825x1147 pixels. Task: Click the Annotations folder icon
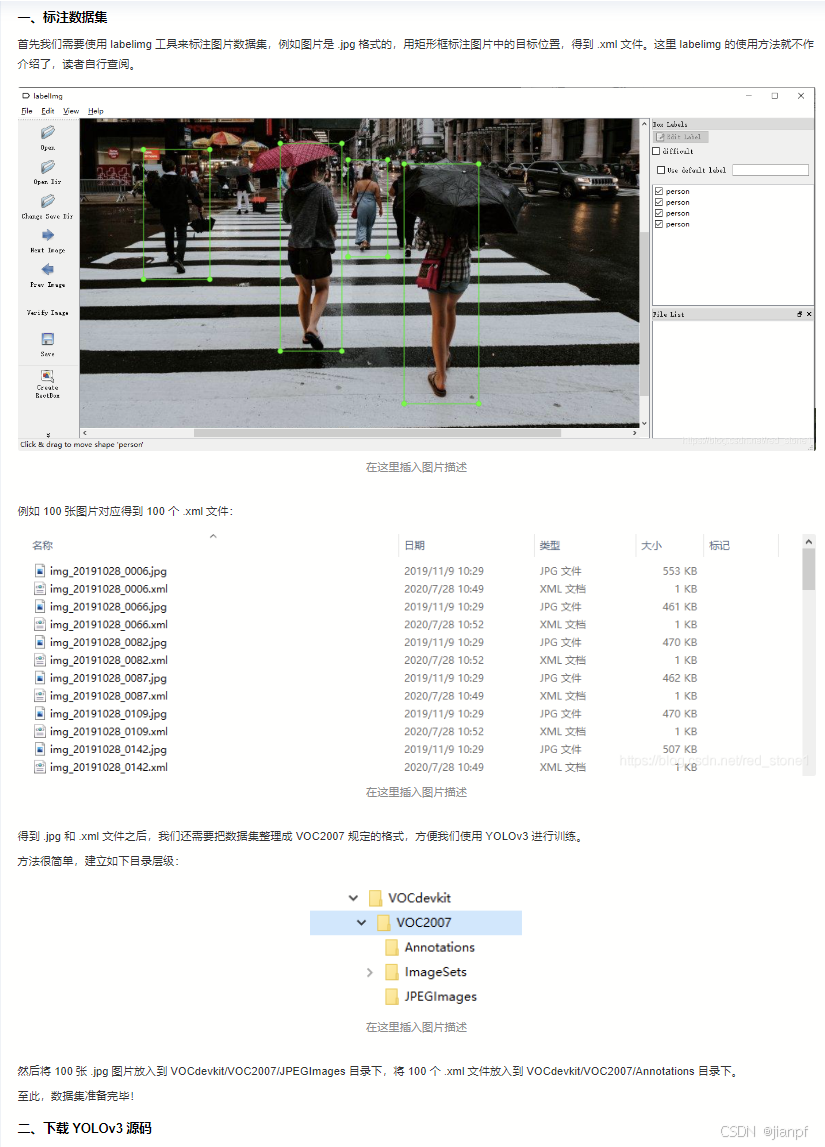click(x=392, y=947)
